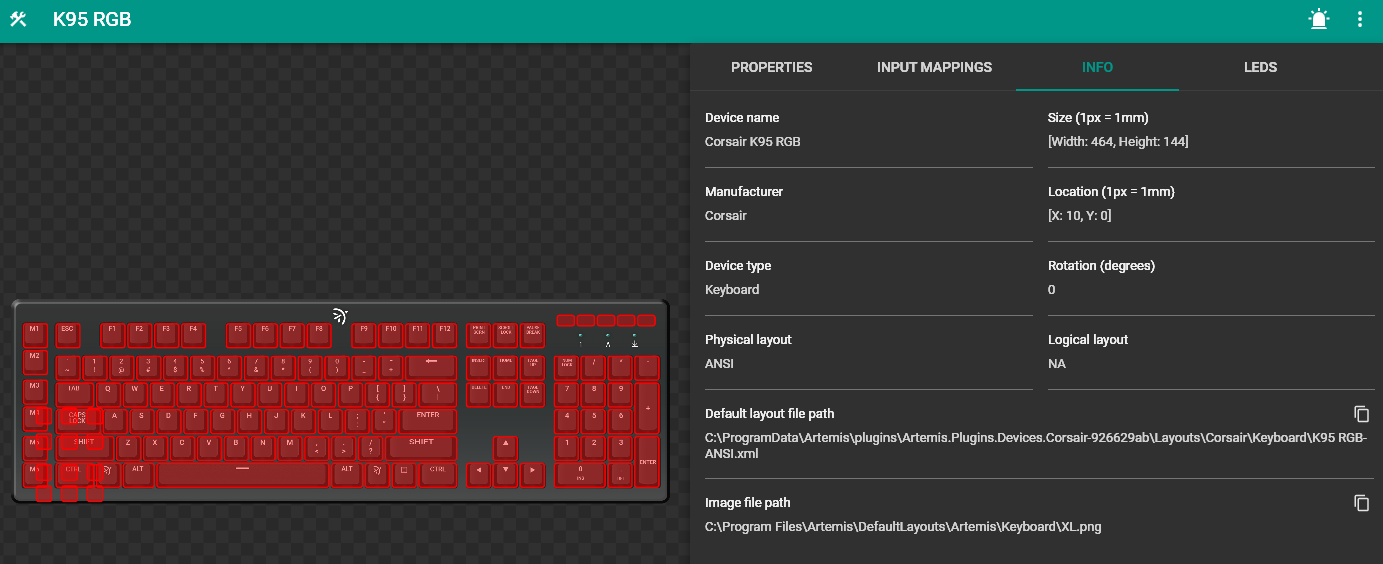Screen dimensions: 1383x564
Task: Select the backspace key LED
Action: click(431, 367)
